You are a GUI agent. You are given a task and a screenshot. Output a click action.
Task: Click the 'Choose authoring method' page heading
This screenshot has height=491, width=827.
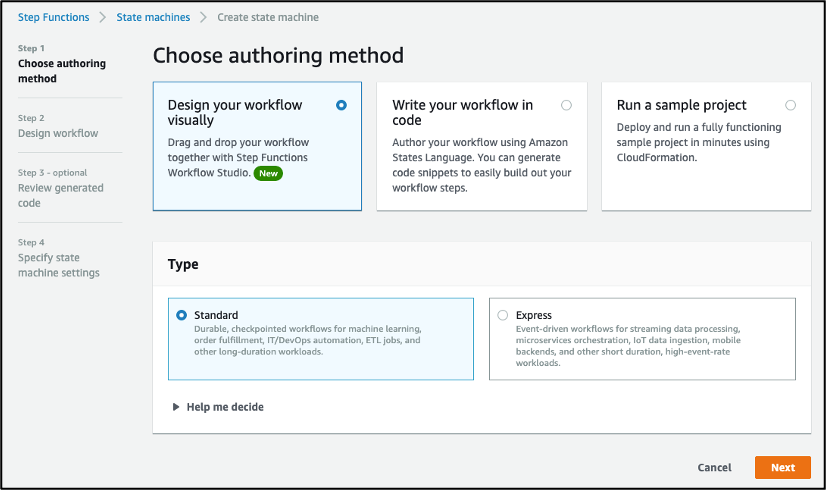coord(278,56)
